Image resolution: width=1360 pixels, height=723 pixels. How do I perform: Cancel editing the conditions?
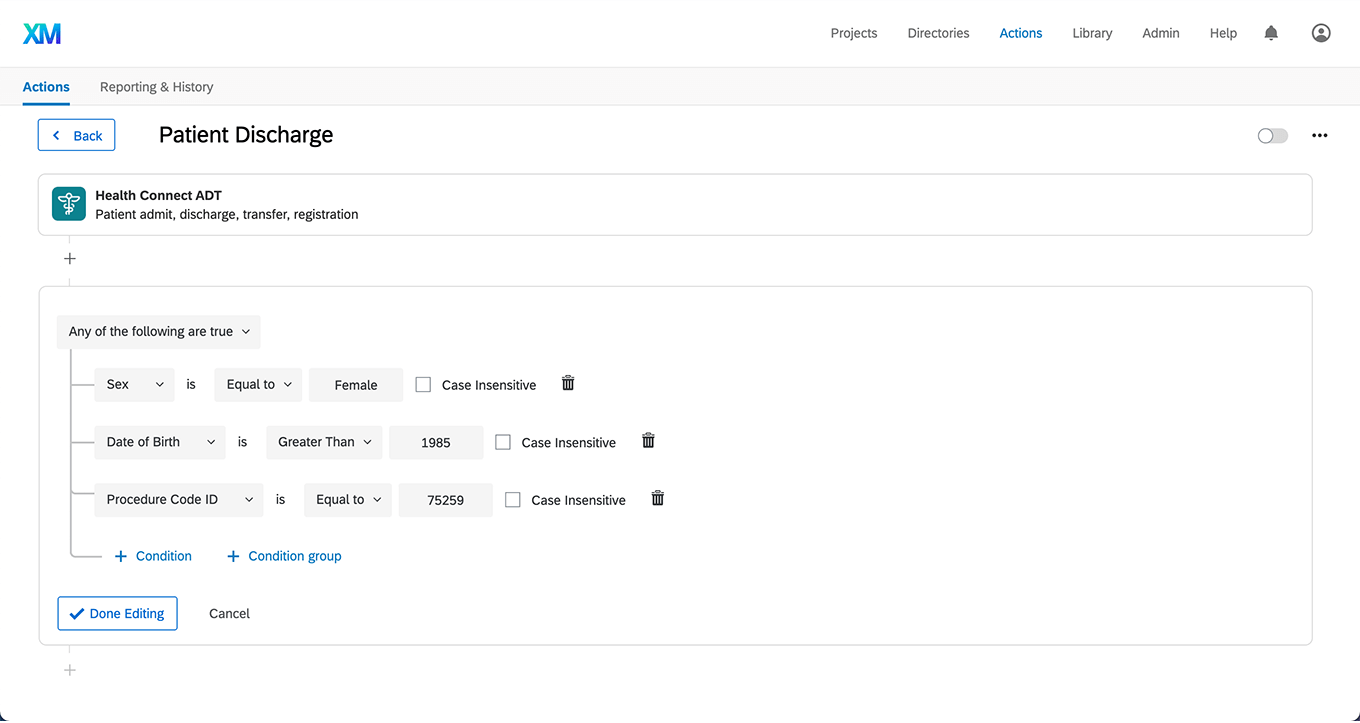pos(229,614)
